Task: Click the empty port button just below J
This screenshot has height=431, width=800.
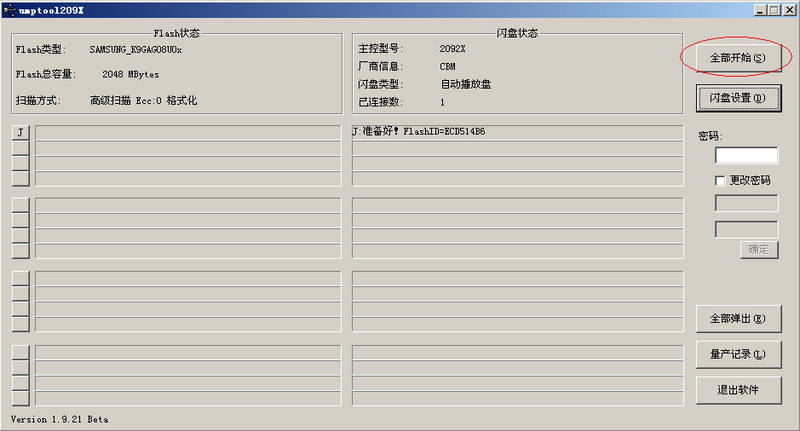Action: (21, 148)
